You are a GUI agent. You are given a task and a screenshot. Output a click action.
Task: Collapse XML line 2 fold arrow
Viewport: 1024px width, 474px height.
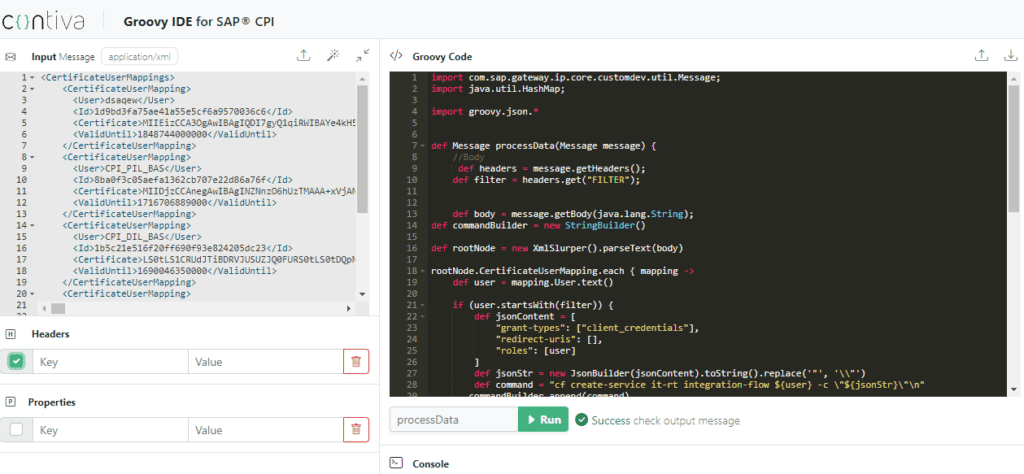(33, 89)
